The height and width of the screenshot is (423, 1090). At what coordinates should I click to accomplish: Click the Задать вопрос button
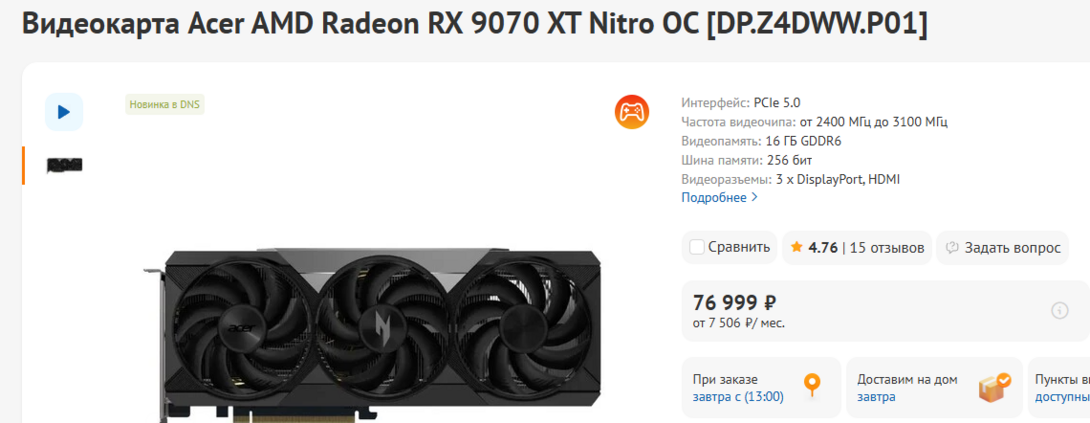1002,248
